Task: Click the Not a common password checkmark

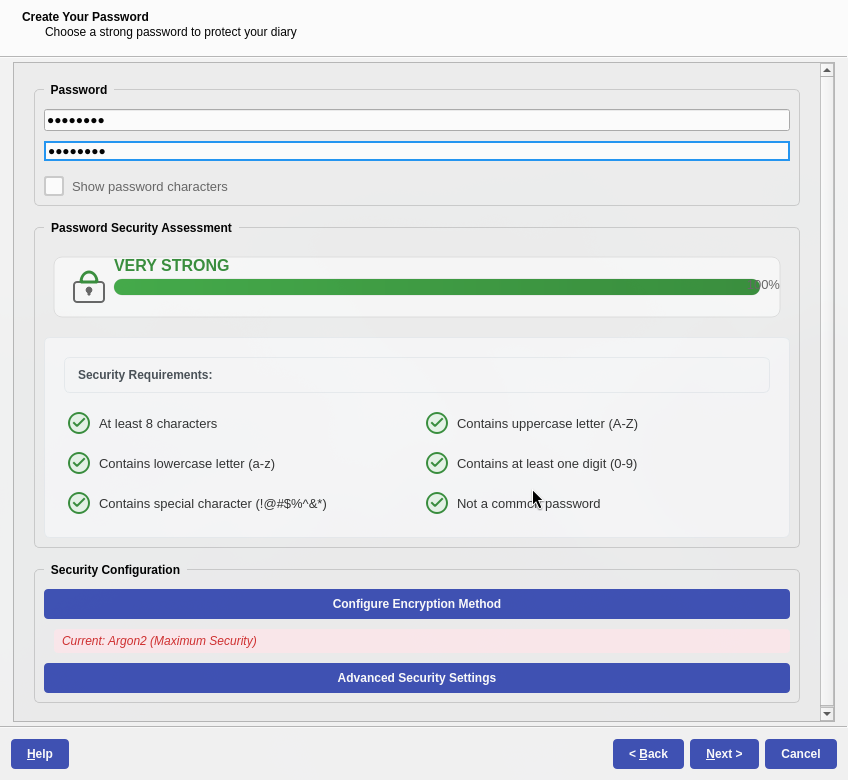Action: point(437,503)
